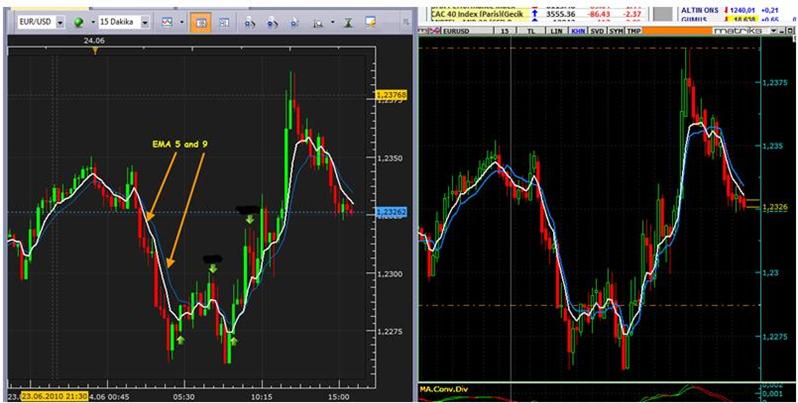798x403 pixels.
Task: Click the chart type icon
Action: [x=166, y=21]
